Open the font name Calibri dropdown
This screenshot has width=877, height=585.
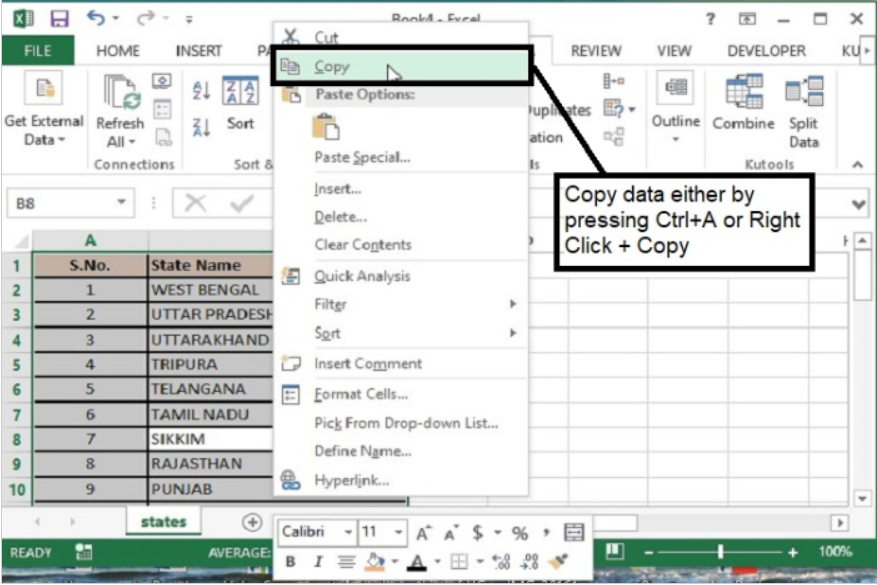[x=348, y=532]
